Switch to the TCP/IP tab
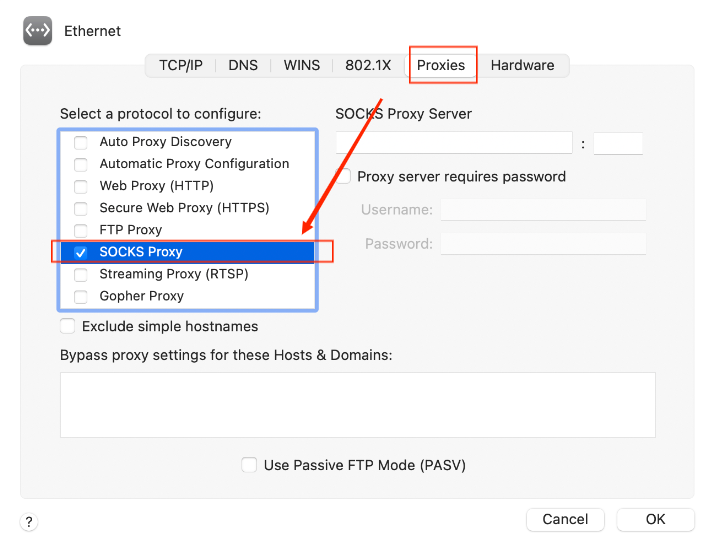Screen dimensions: 706x544 (180, 65)
